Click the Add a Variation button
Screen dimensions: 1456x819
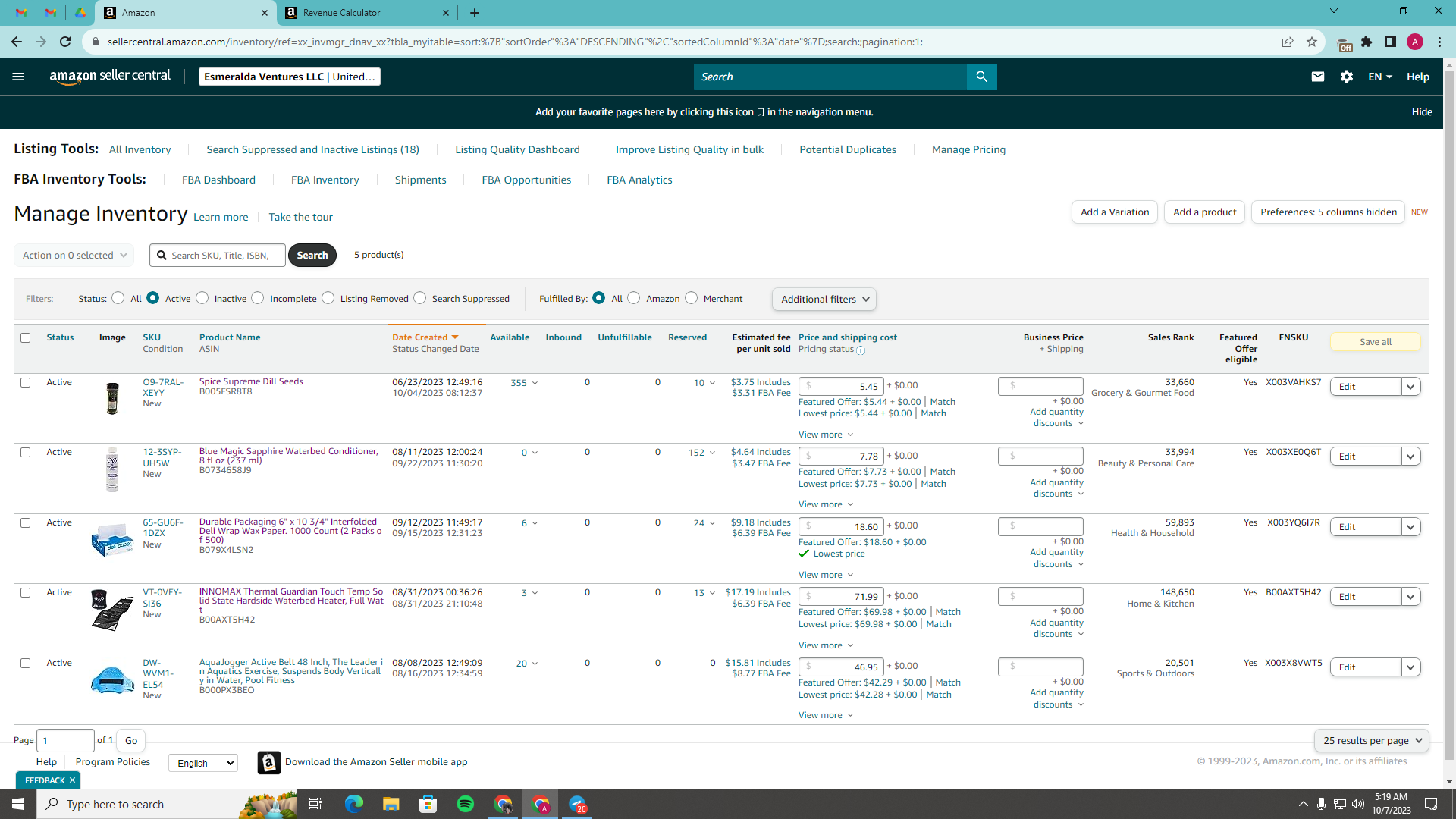pyautogui.click(x=1115, y=212)
